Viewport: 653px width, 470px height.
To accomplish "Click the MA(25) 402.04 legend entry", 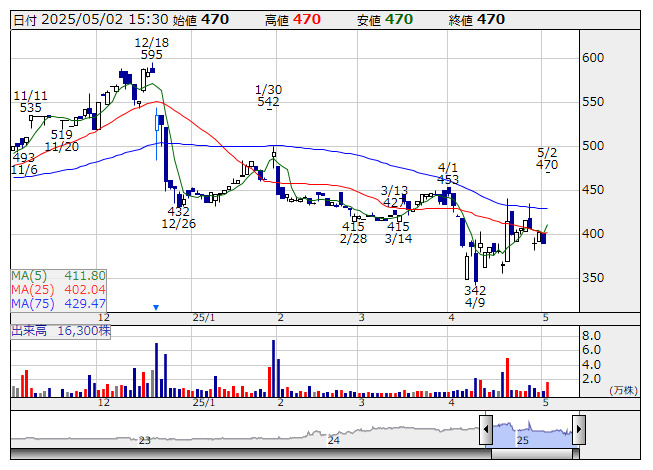I will click(x=58, y=289).
